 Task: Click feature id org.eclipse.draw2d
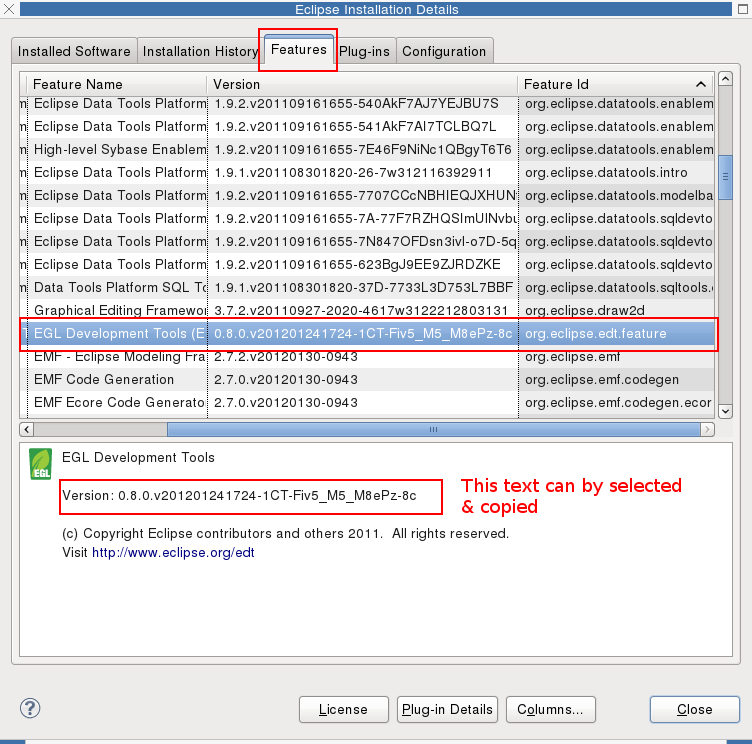click(585, 311)
